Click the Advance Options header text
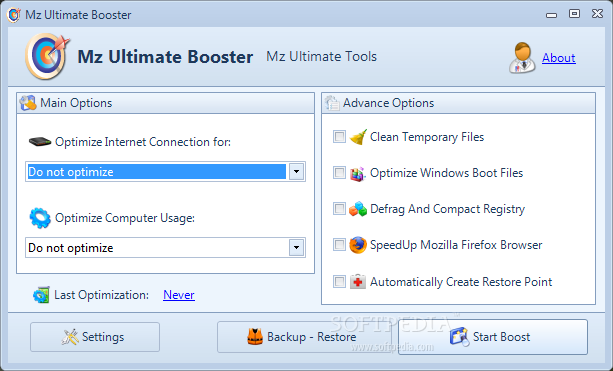The height and width of the screenshot is (371, 613). tap(388, 103)
